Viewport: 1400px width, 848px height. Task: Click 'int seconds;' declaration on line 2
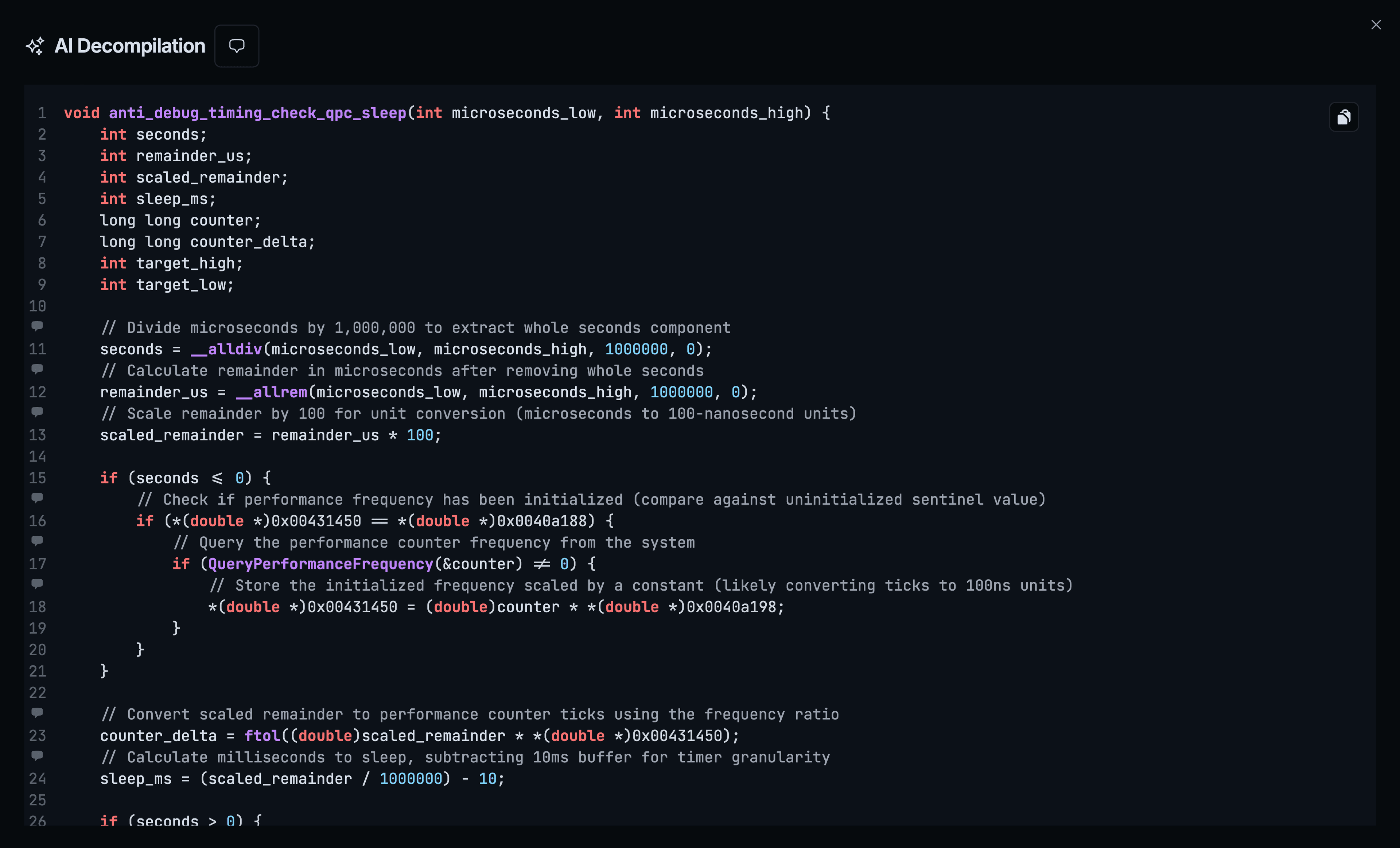pos(153,135)
